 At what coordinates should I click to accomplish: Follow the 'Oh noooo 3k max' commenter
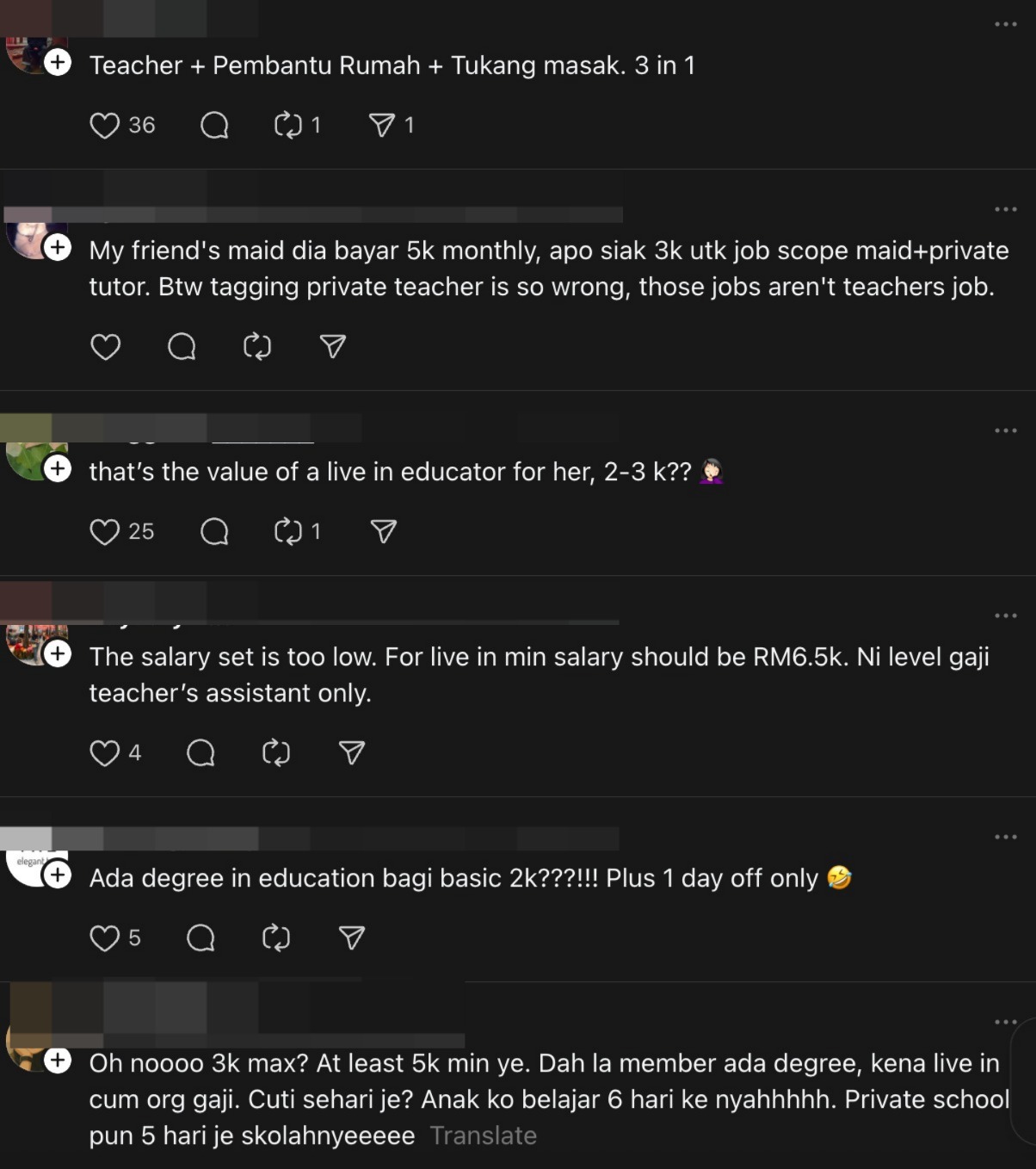coord(58,1061)
